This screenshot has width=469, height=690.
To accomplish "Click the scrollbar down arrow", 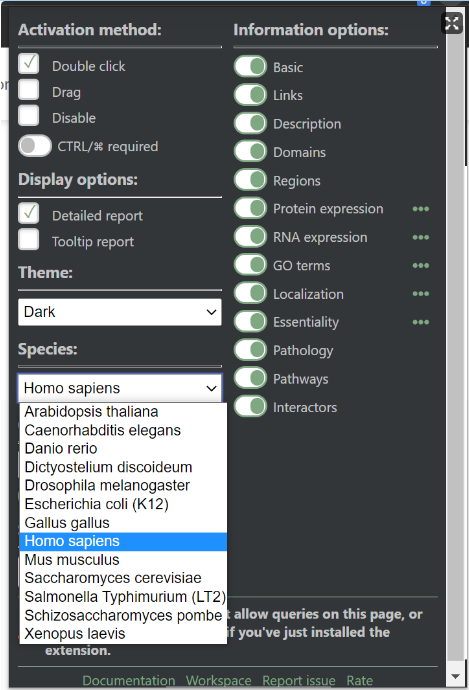I will point(455,676).
